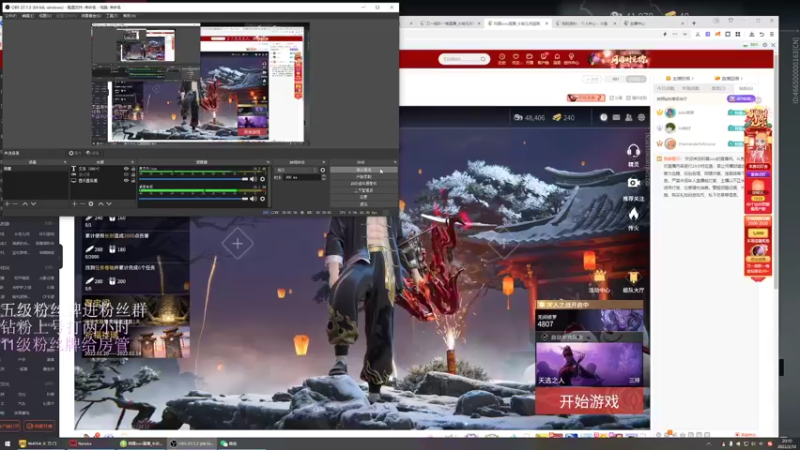Open 活动中心 crown icon in game
This screenshot has height=450, width=800.
[x=599, y=277]
